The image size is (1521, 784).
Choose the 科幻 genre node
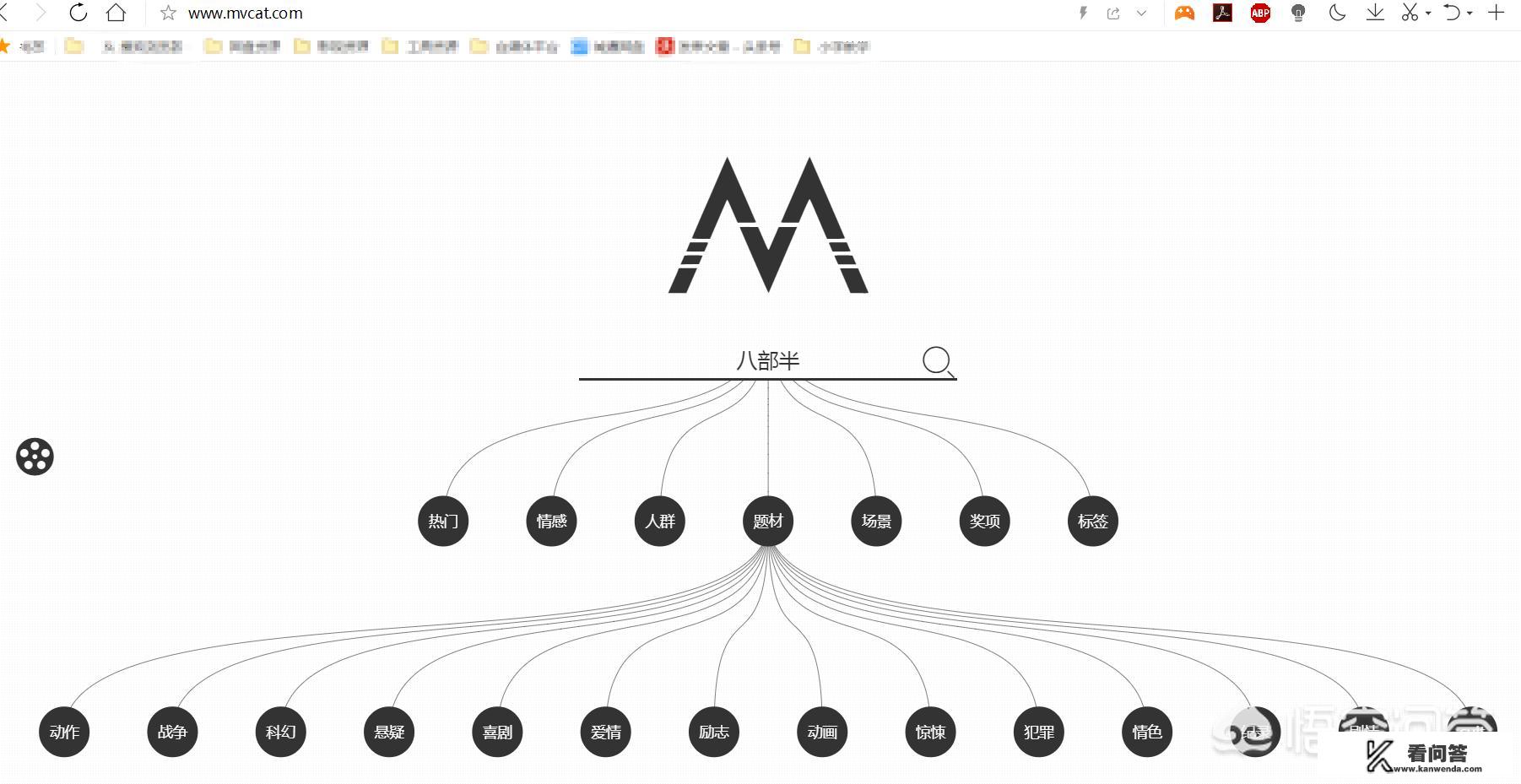click(280, 732)
